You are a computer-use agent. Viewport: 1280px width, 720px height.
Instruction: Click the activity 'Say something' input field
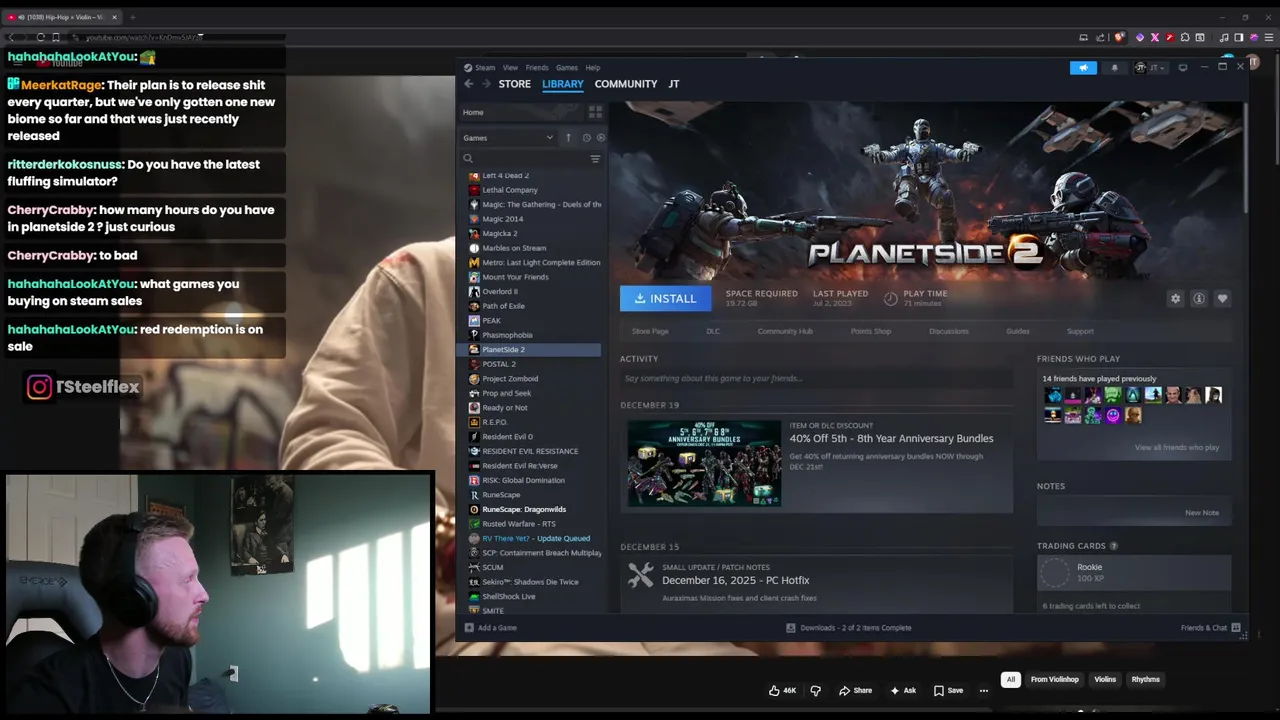point(816,378)
